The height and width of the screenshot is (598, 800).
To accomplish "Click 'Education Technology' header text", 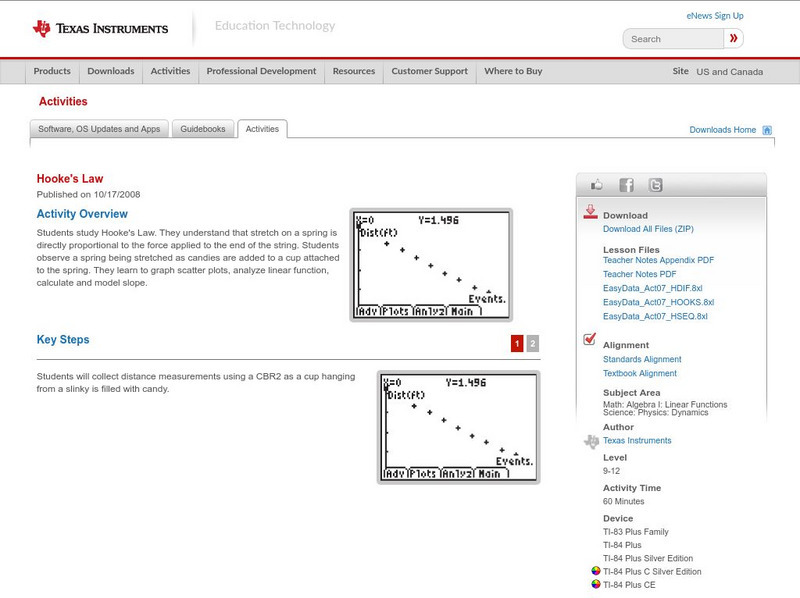I will 275,26.
